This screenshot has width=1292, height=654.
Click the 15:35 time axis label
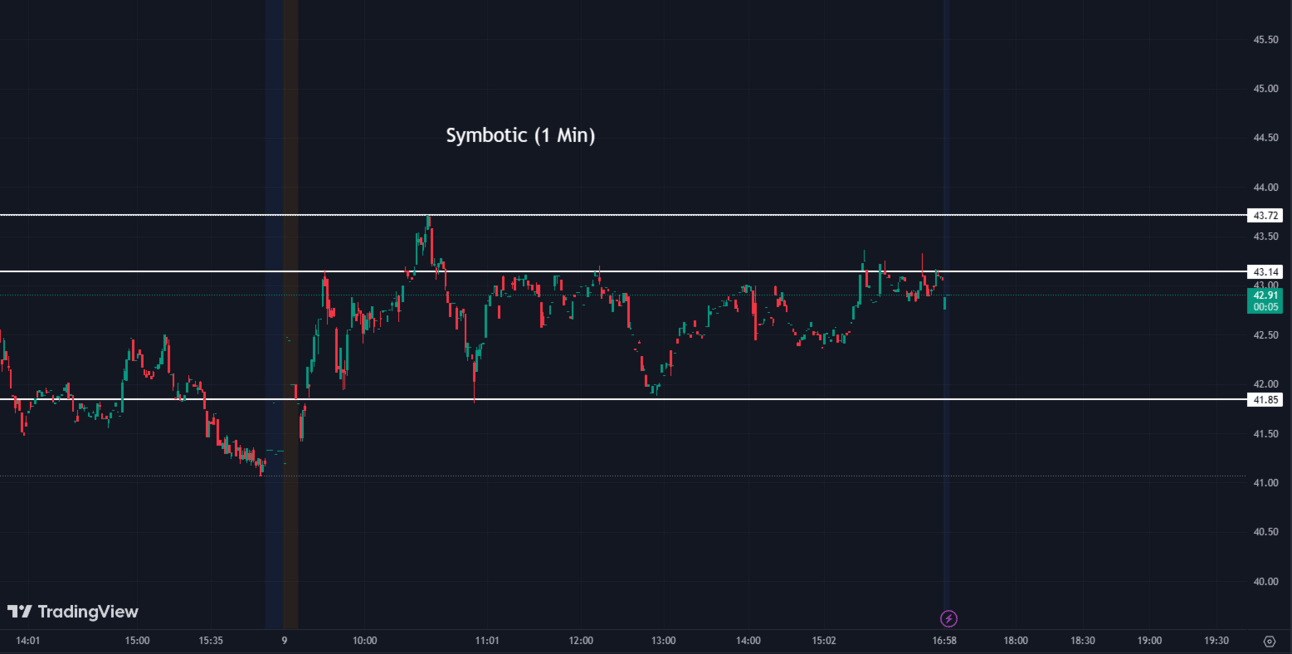[211, 641]
